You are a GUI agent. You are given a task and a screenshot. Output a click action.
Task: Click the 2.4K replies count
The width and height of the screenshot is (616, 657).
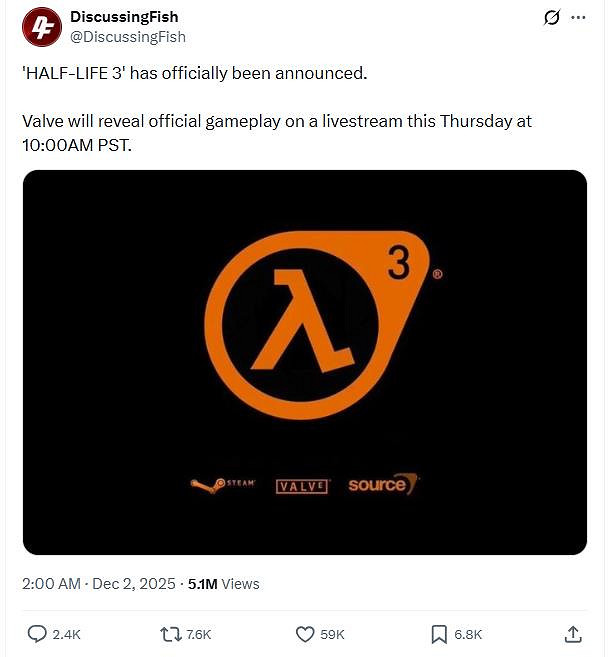(x=66, y=634)
